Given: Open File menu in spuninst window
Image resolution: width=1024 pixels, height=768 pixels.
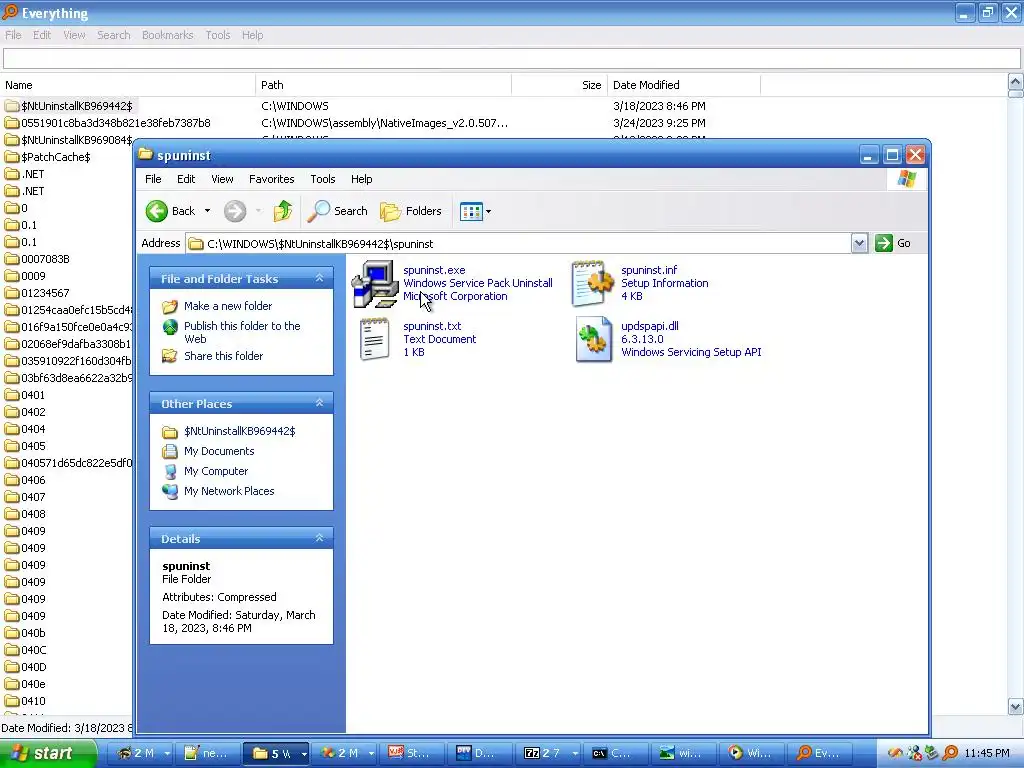Looking at the screenshot, I should tap(153, 179).
